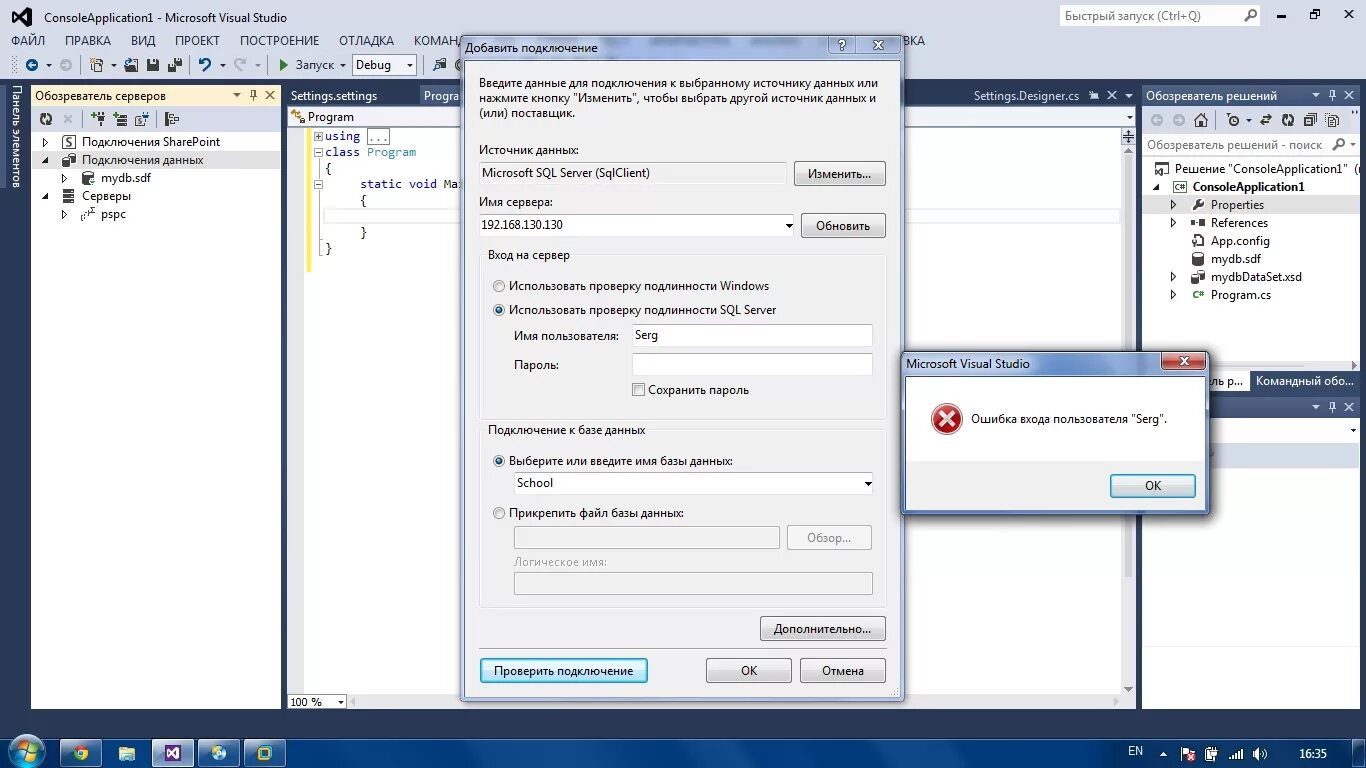Expand Подключения SharePoint node
The image size is (1366, 768).
pos(45,142)
